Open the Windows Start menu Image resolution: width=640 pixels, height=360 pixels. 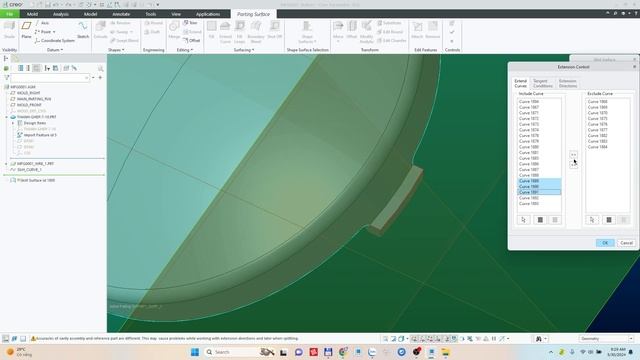(x=195, y=352)
